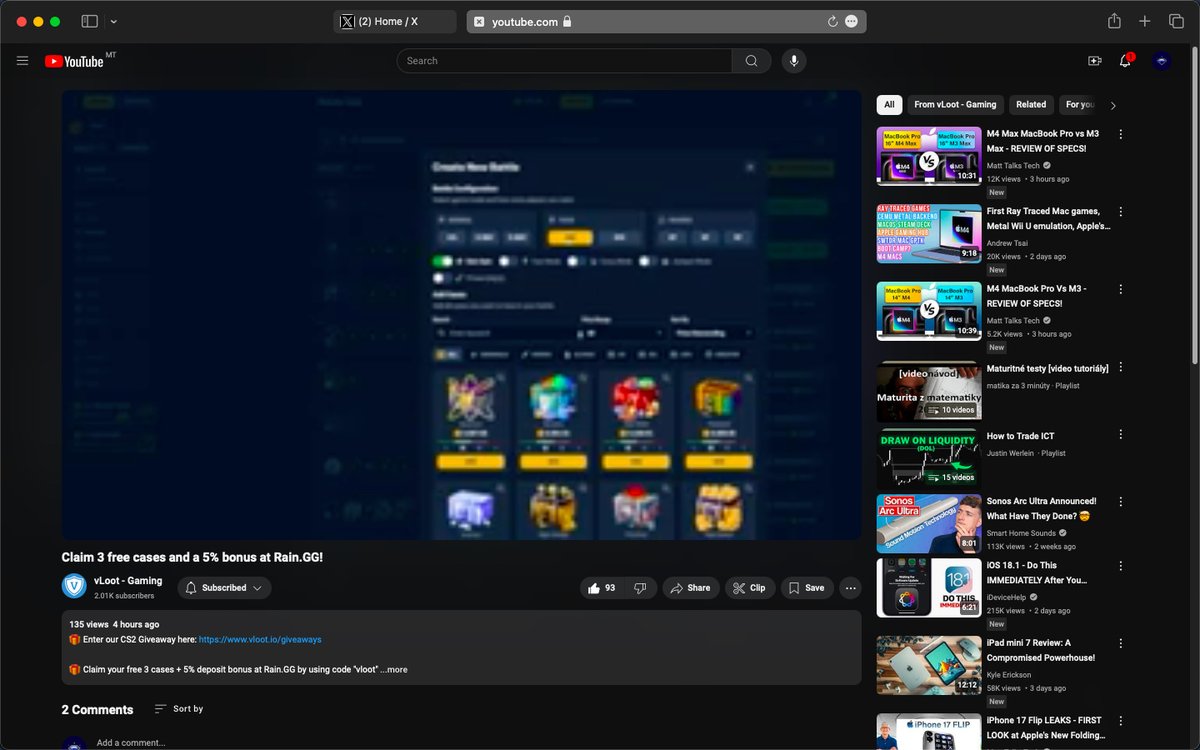Open options for M4 Max MacBook Pro video

click(x=1121, y=134)
